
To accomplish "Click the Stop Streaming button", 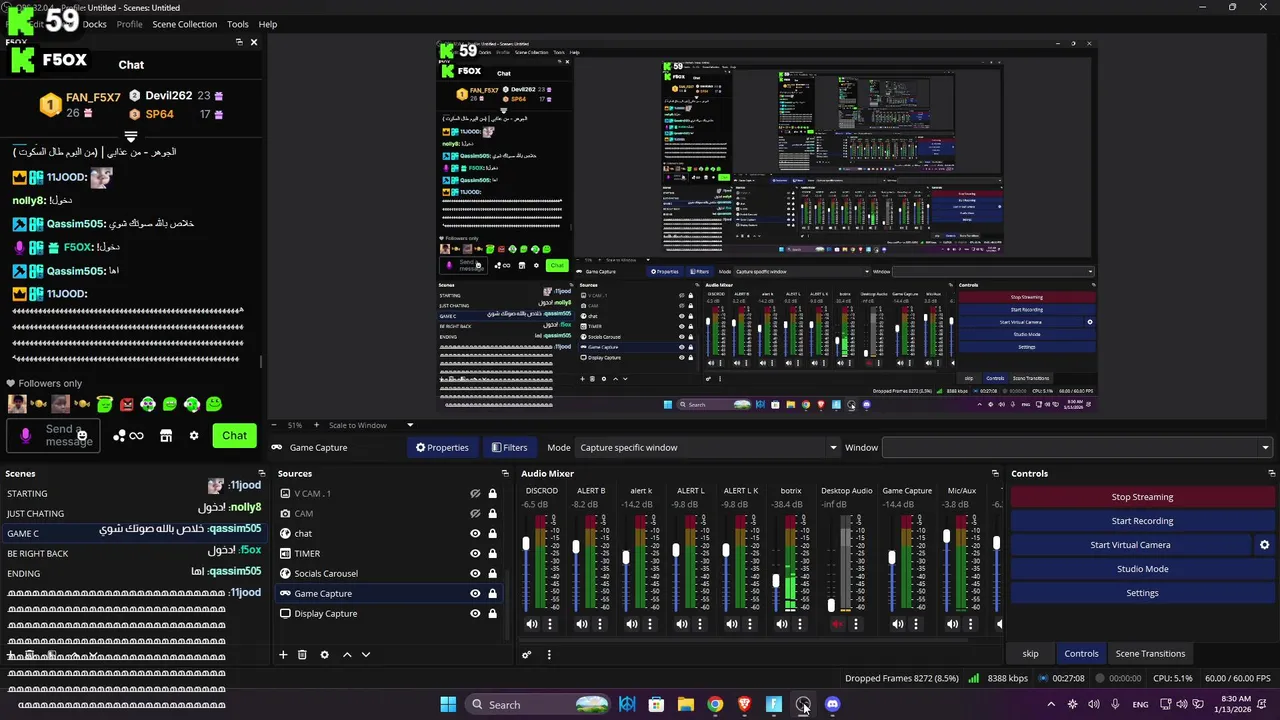I will pyautogui.click(x=1142, y=497).
